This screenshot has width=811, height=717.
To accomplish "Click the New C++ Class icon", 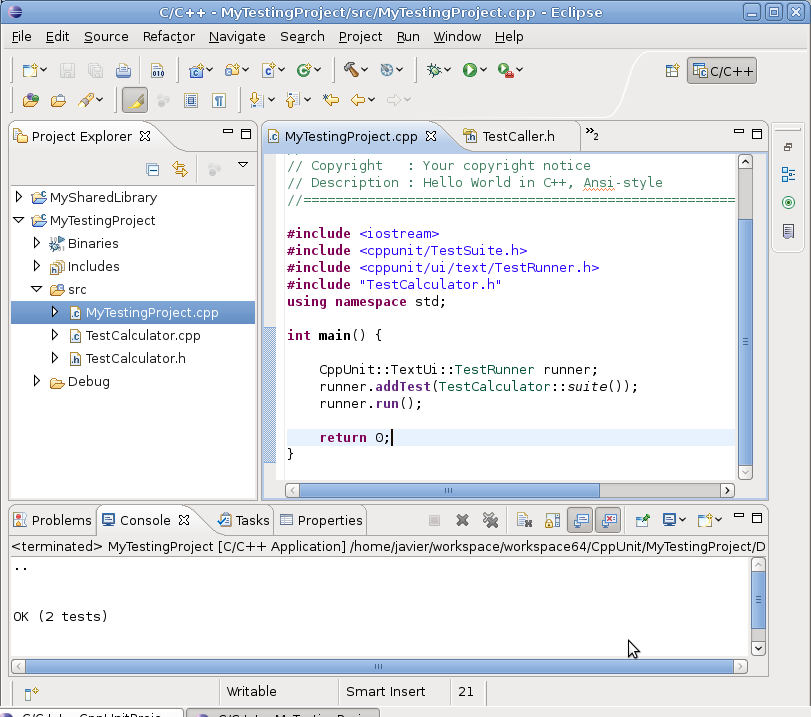I will (304, 70).
